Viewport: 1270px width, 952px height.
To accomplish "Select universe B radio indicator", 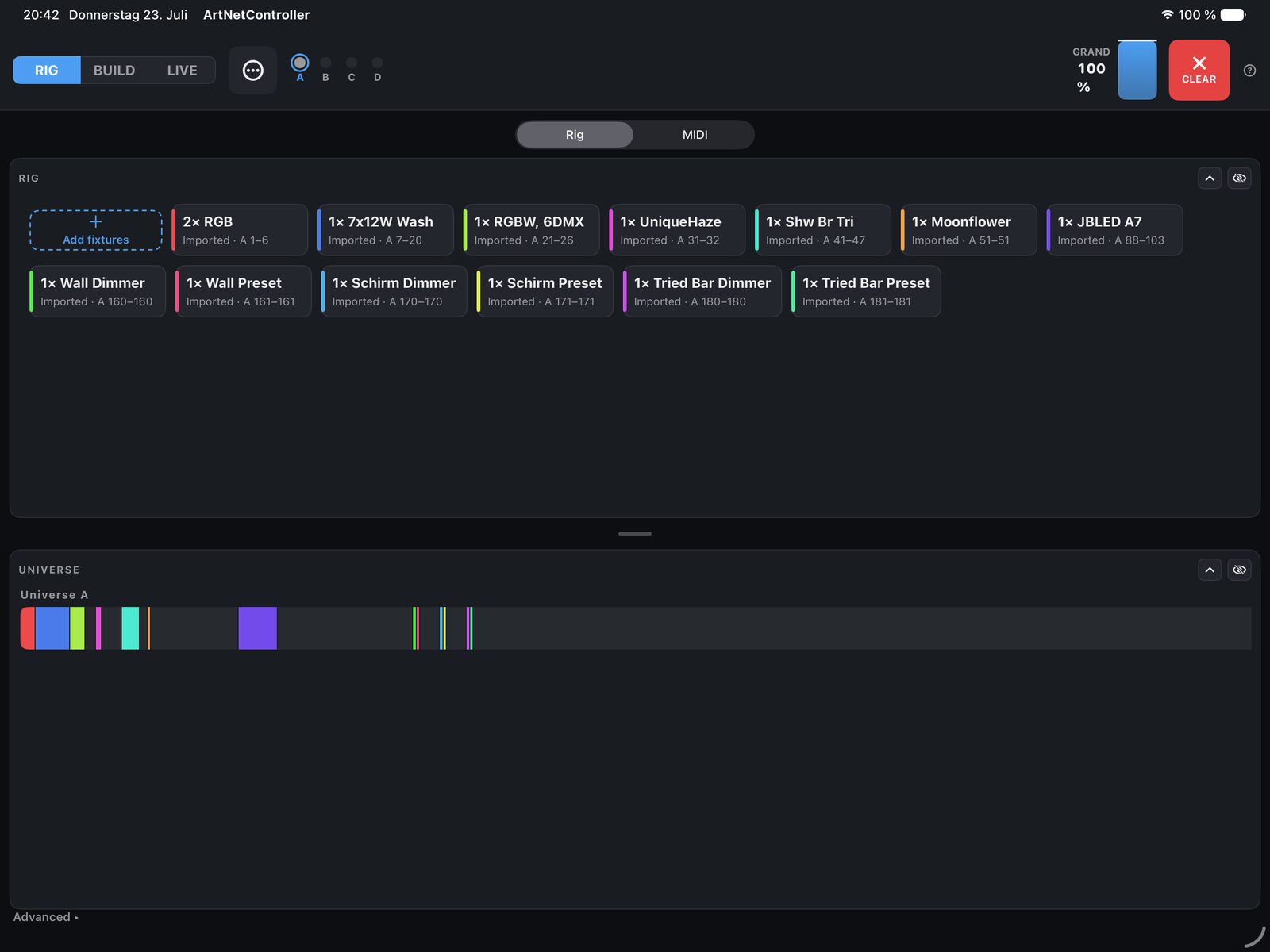I will (325, 63).
